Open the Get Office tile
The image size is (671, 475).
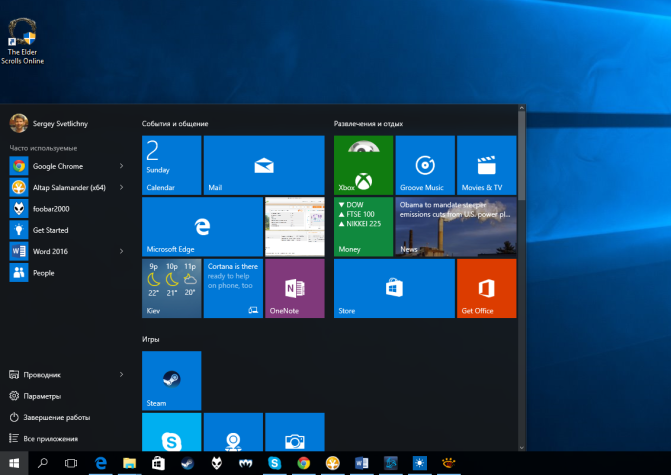click(487, 288)
